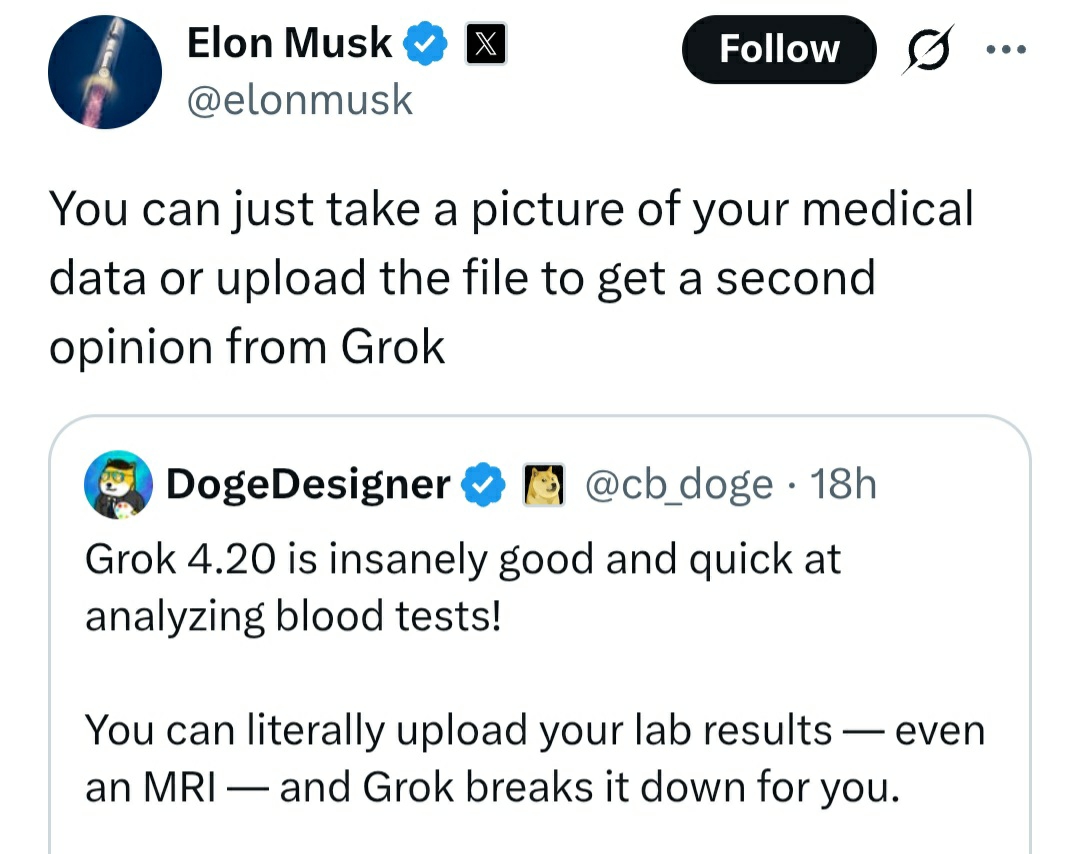Image resolution: width=1080 pixels, height=854 pixels.
Task: Open Elon Musk's rocket profile picture
Action: [105, 72]
